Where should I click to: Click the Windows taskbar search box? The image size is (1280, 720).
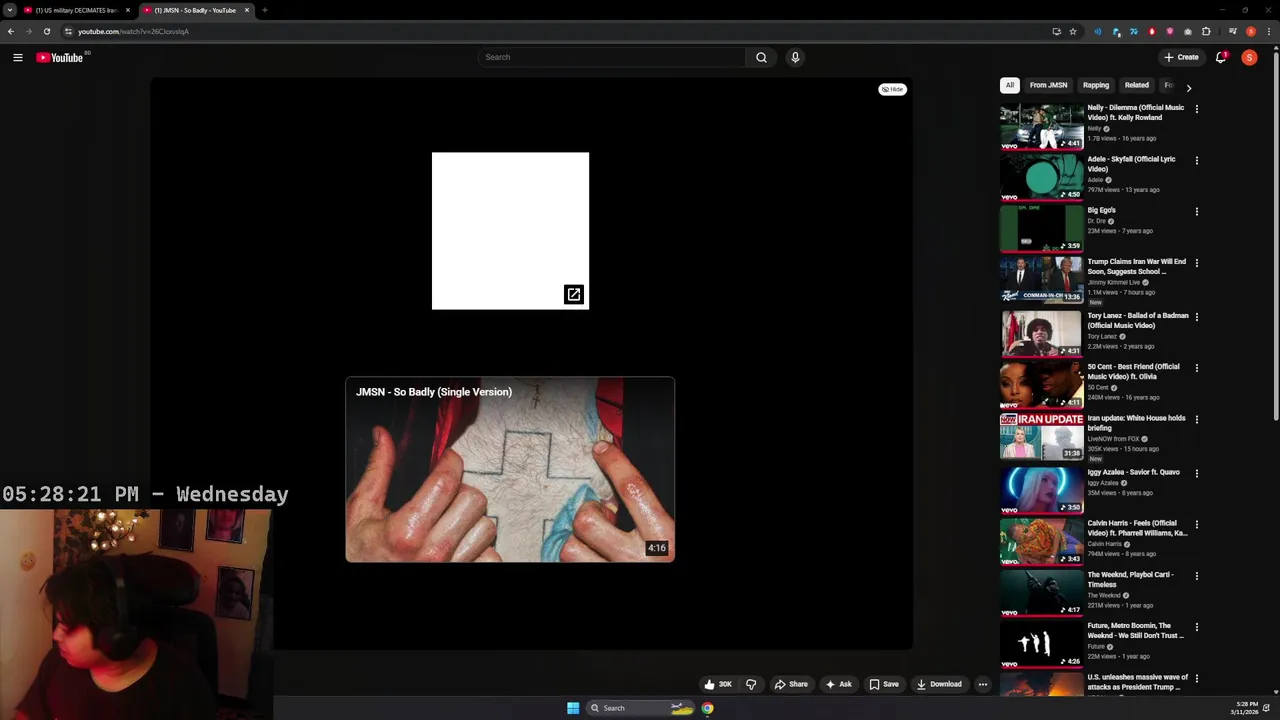640,708
